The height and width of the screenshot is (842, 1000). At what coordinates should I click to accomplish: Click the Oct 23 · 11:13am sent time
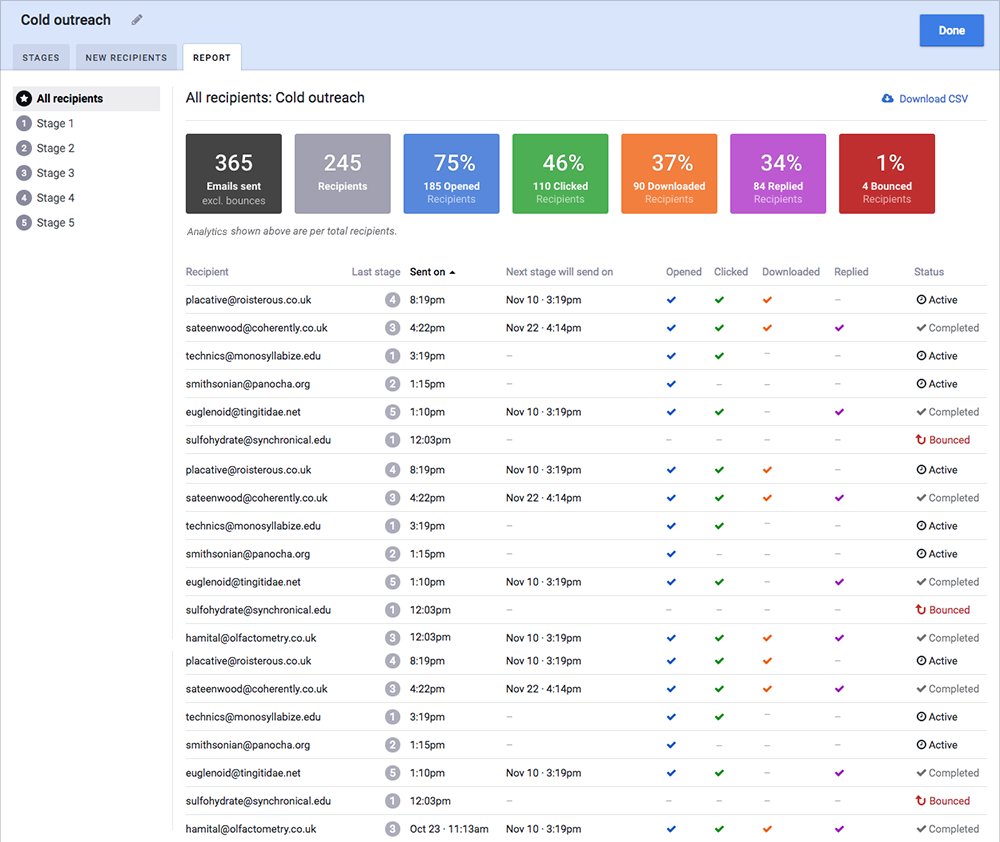coord(449,829)
